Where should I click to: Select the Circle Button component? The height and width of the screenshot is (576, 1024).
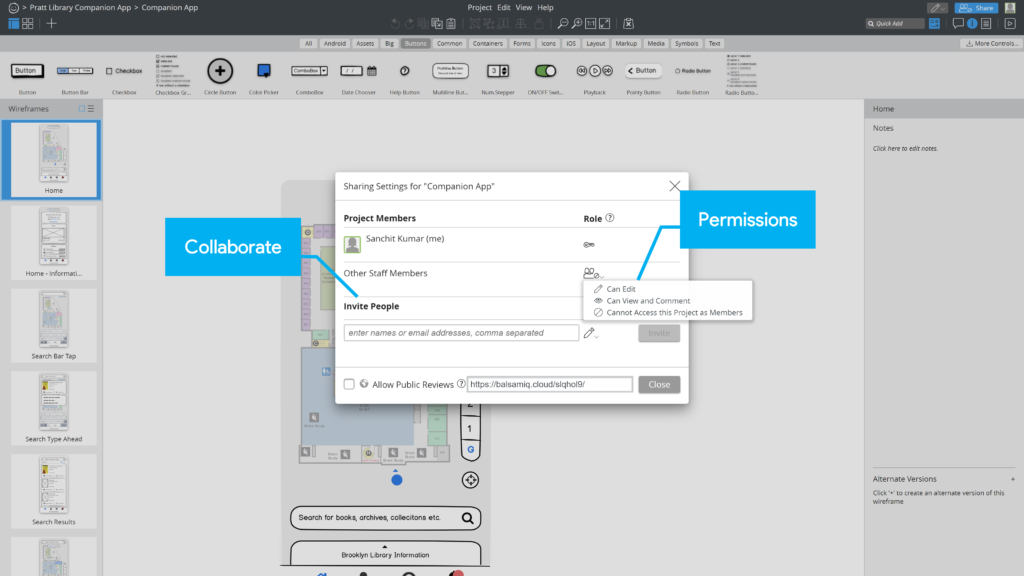click(x=220, y=71)
